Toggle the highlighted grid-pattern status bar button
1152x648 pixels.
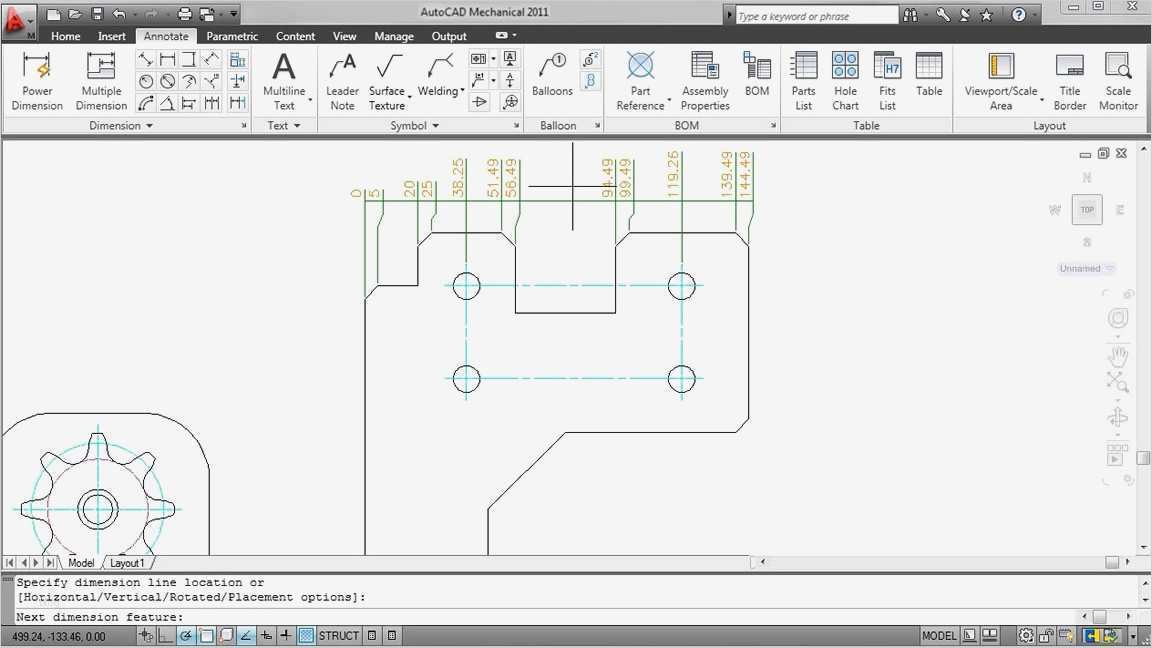tap(306, 636)
